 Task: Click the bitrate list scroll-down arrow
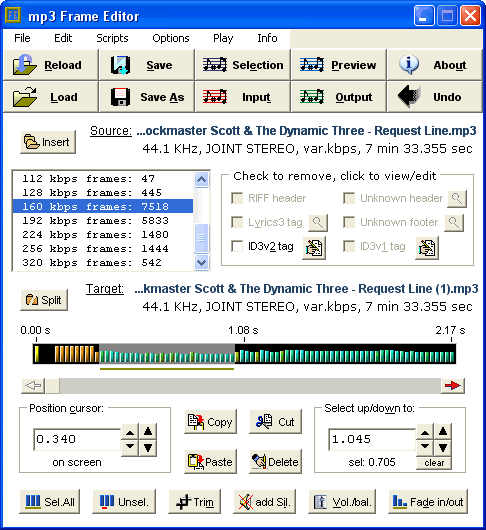(202, 263)
